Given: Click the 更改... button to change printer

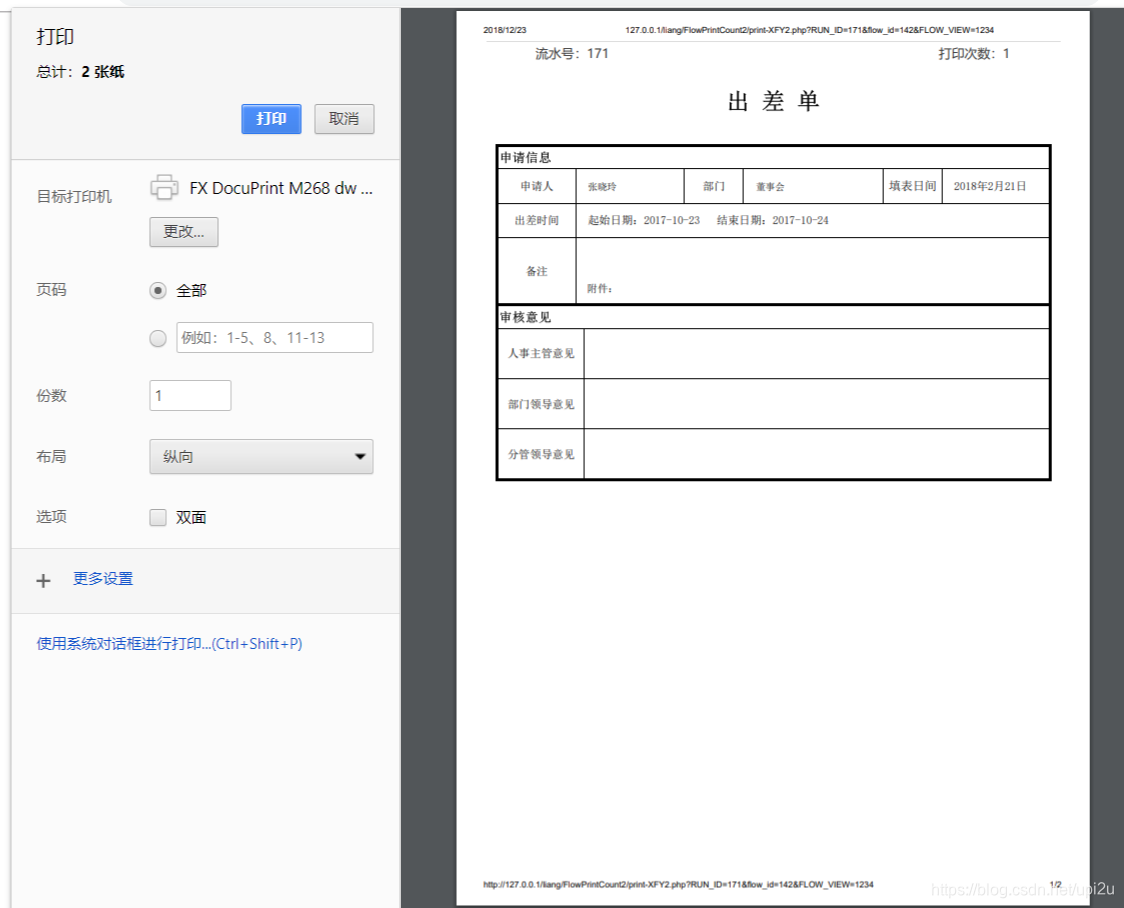Looking at the screenshot, I should point(183,232).
